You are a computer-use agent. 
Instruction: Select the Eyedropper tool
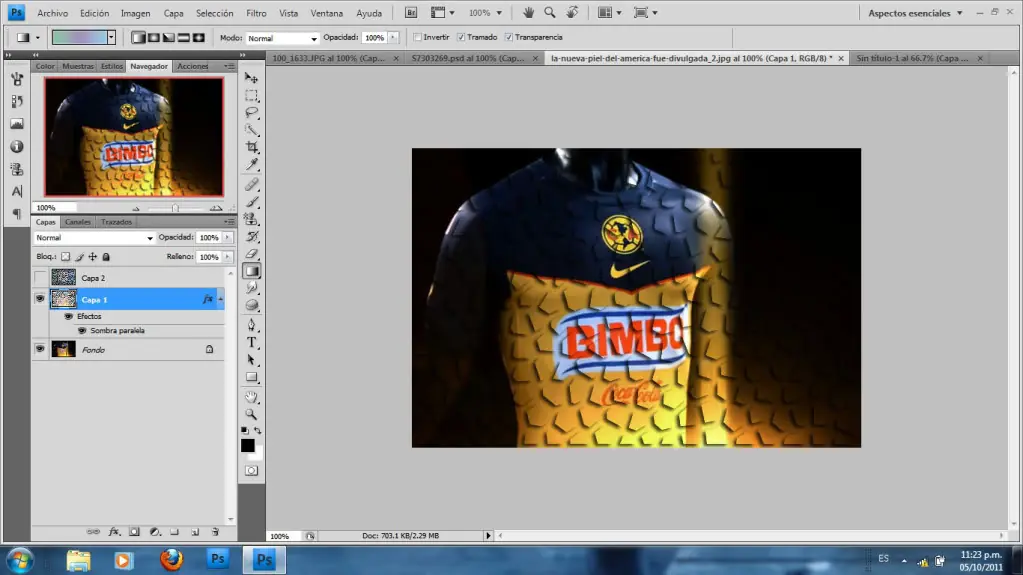251,164
